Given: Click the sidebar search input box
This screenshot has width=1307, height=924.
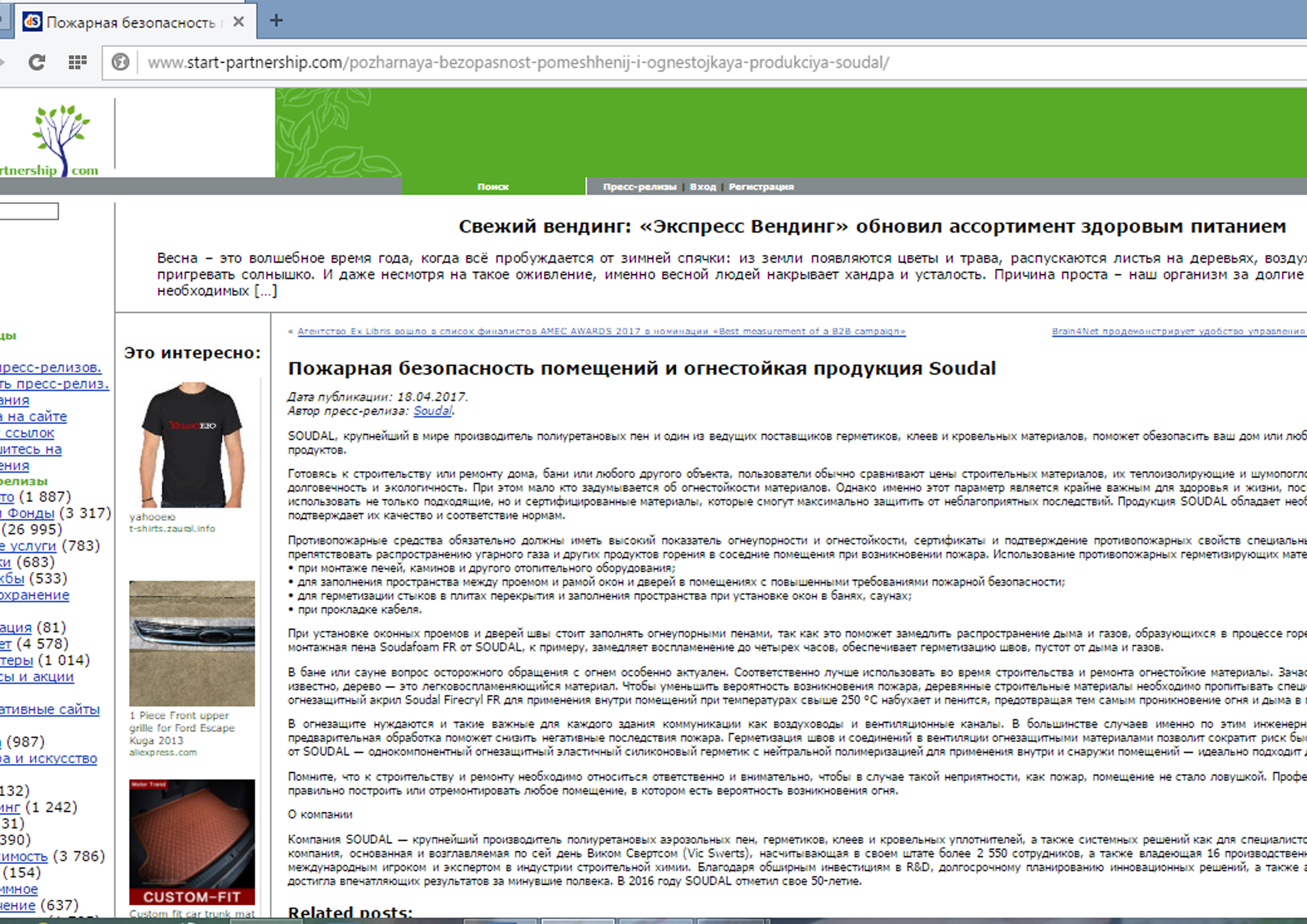Looking at the screenshot, I should click(28, 211).
